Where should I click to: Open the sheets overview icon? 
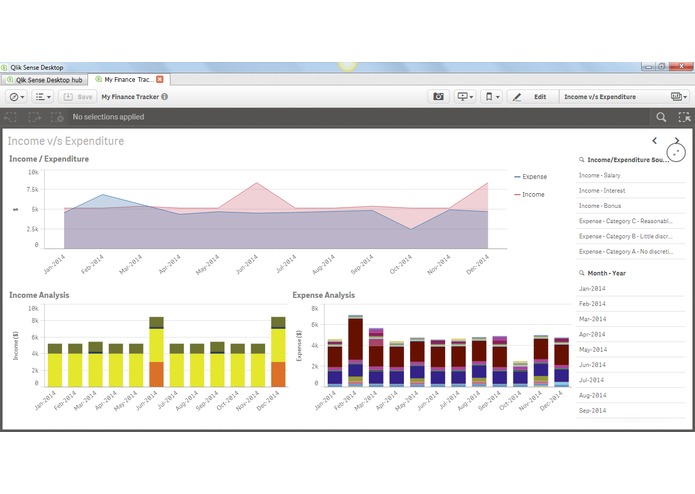678,97
